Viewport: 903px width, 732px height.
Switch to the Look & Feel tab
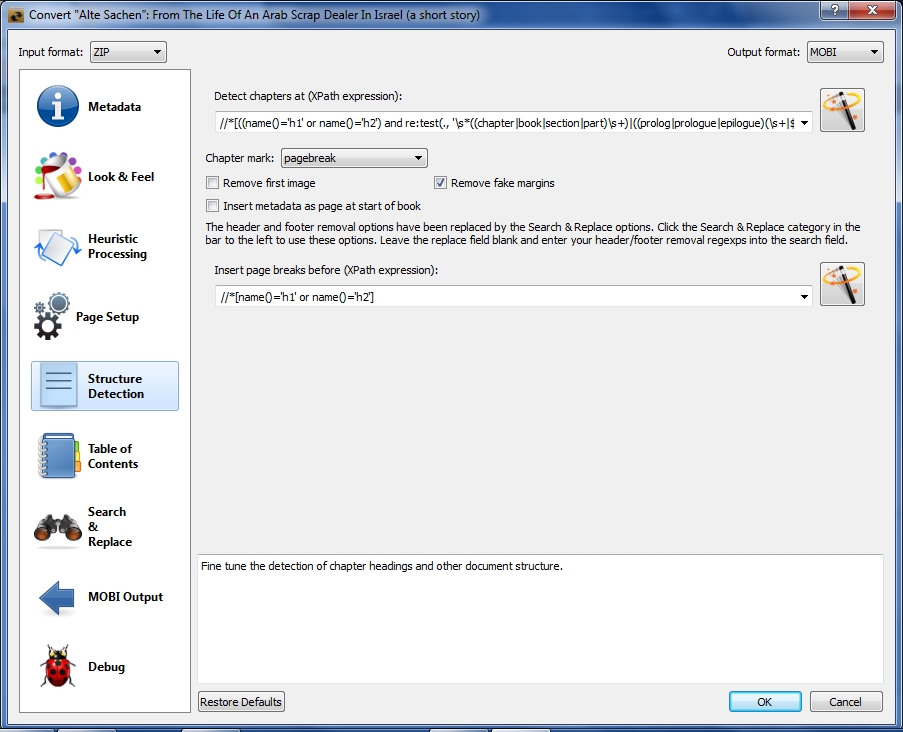121,177
